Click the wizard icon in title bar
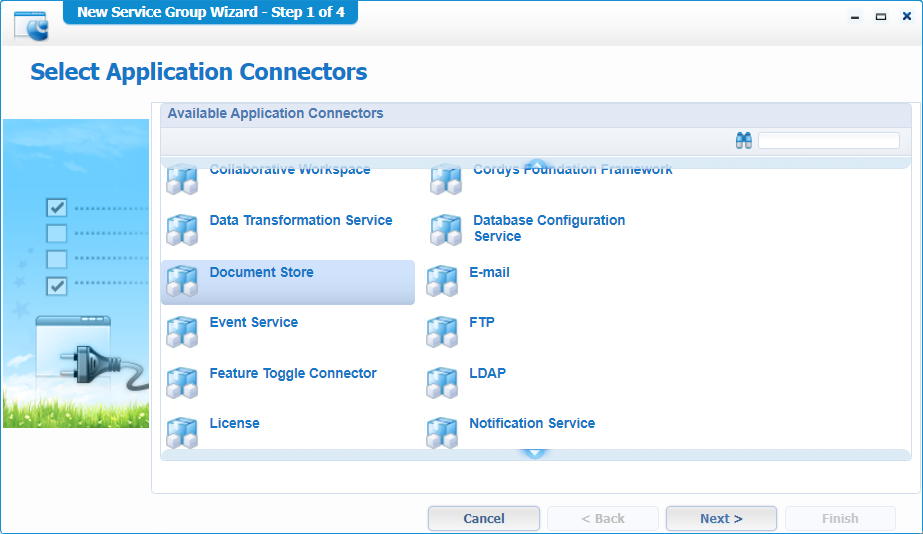This screenshot has width=923, height=534. click(31, 23)
